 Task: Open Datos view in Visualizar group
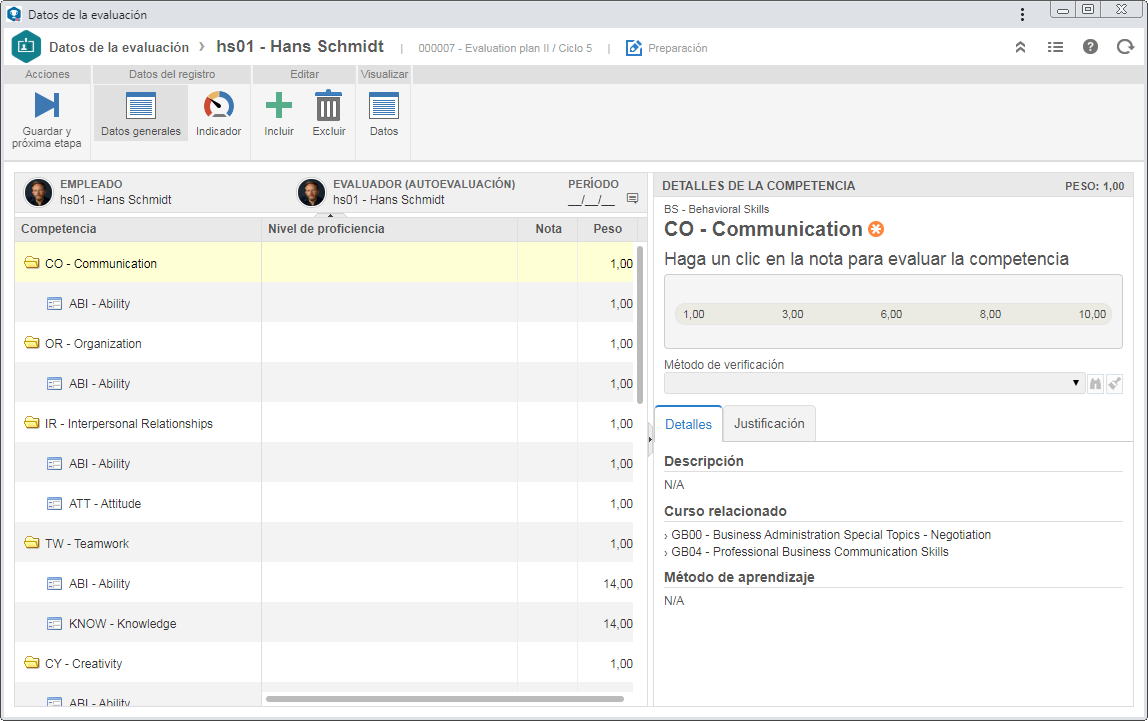384,105
